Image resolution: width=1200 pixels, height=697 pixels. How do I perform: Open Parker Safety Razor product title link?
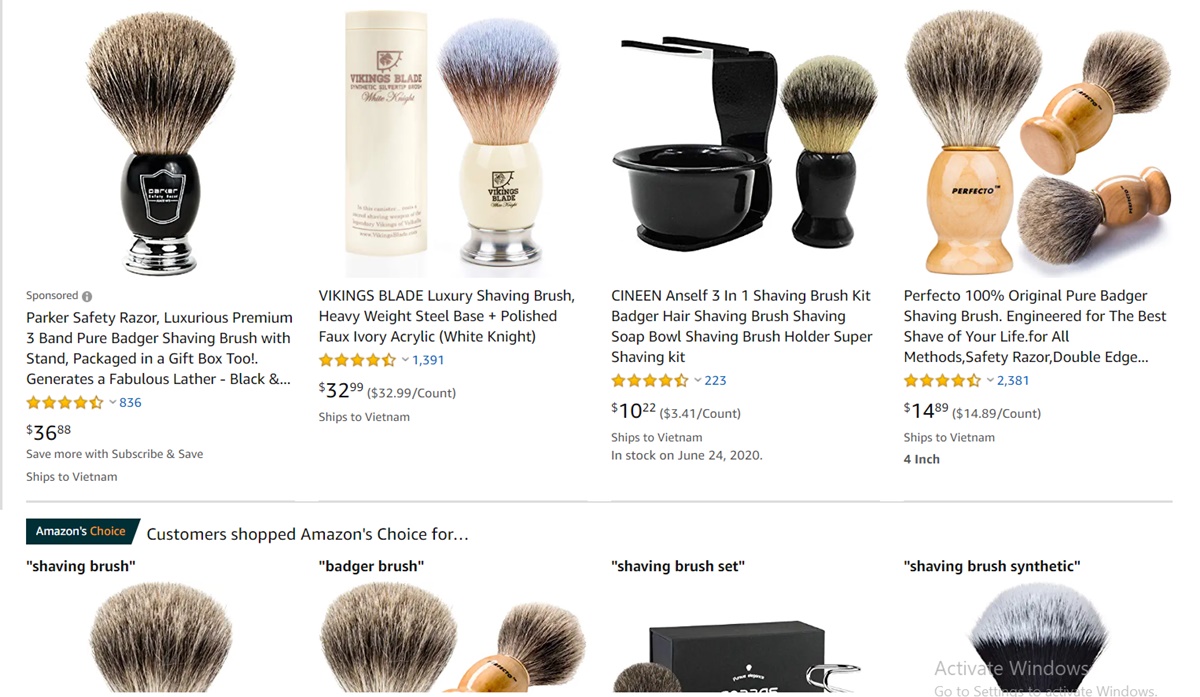pos(160,348)
